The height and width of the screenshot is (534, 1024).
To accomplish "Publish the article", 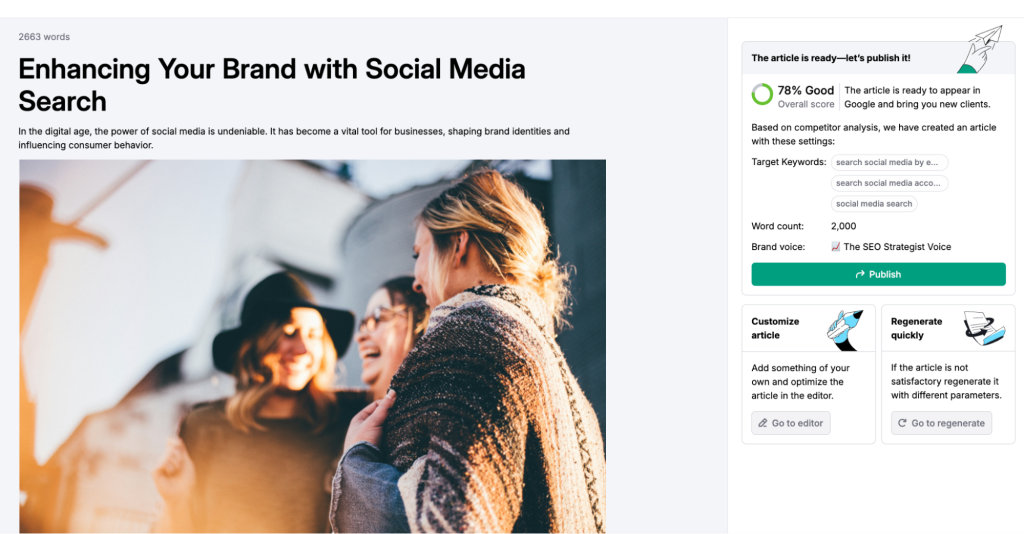I will pos(878,274).
